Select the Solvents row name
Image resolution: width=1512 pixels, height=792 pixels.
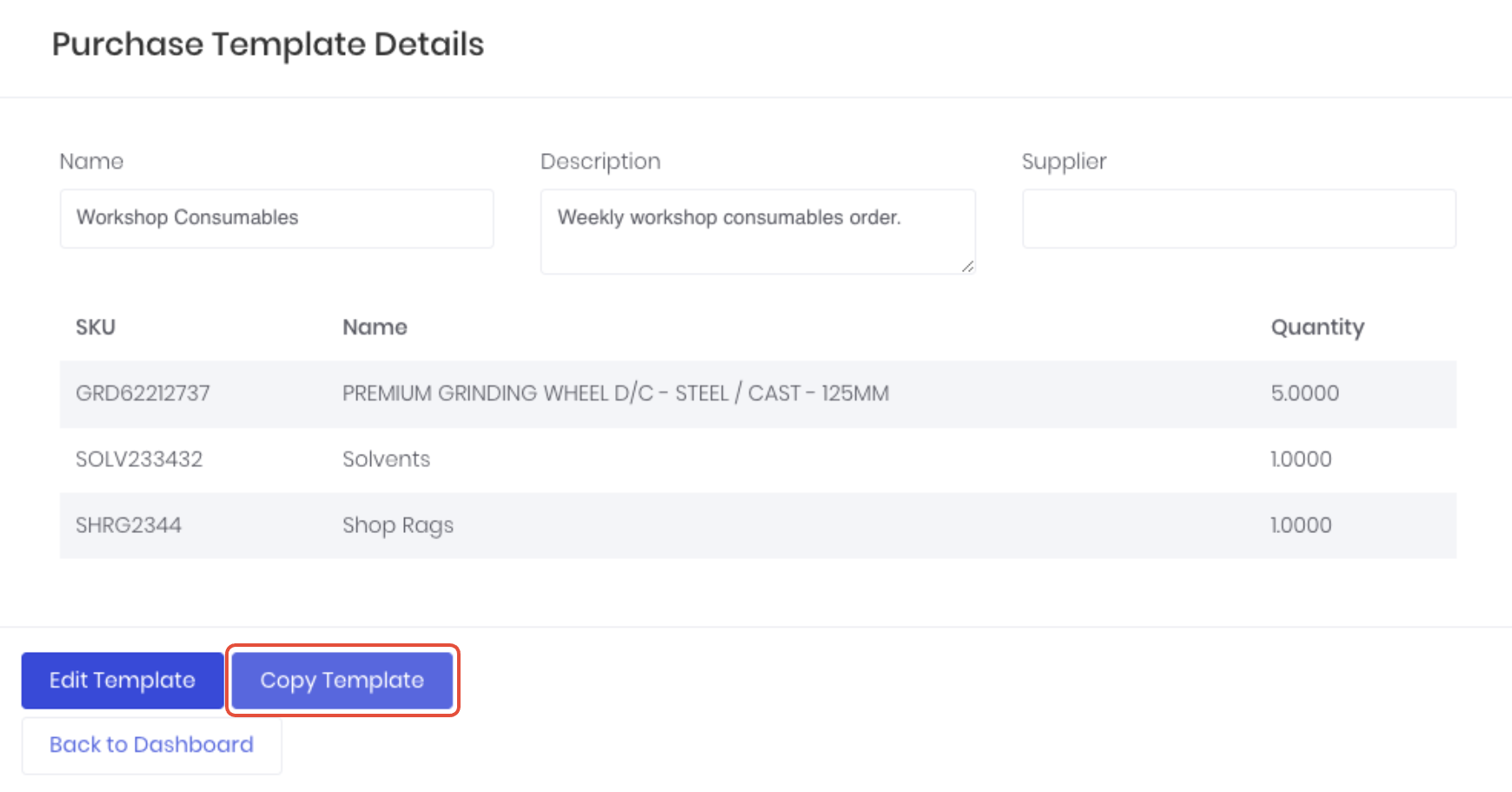[386, 459]
